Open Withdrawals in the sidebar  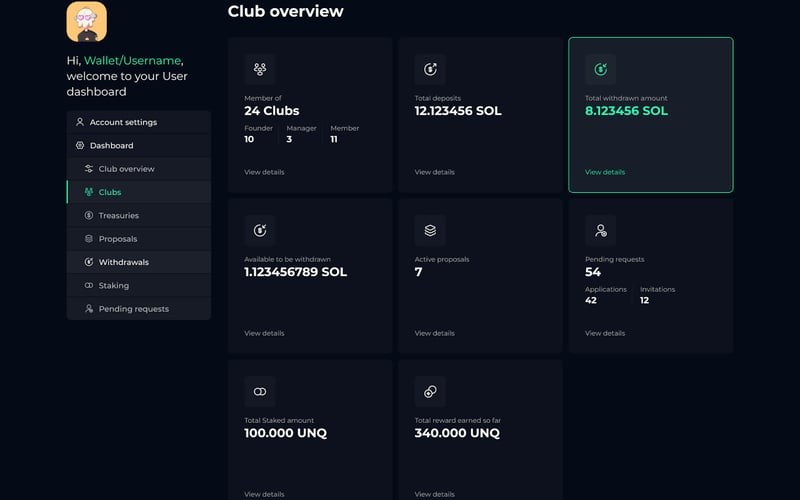pos(139,262)
